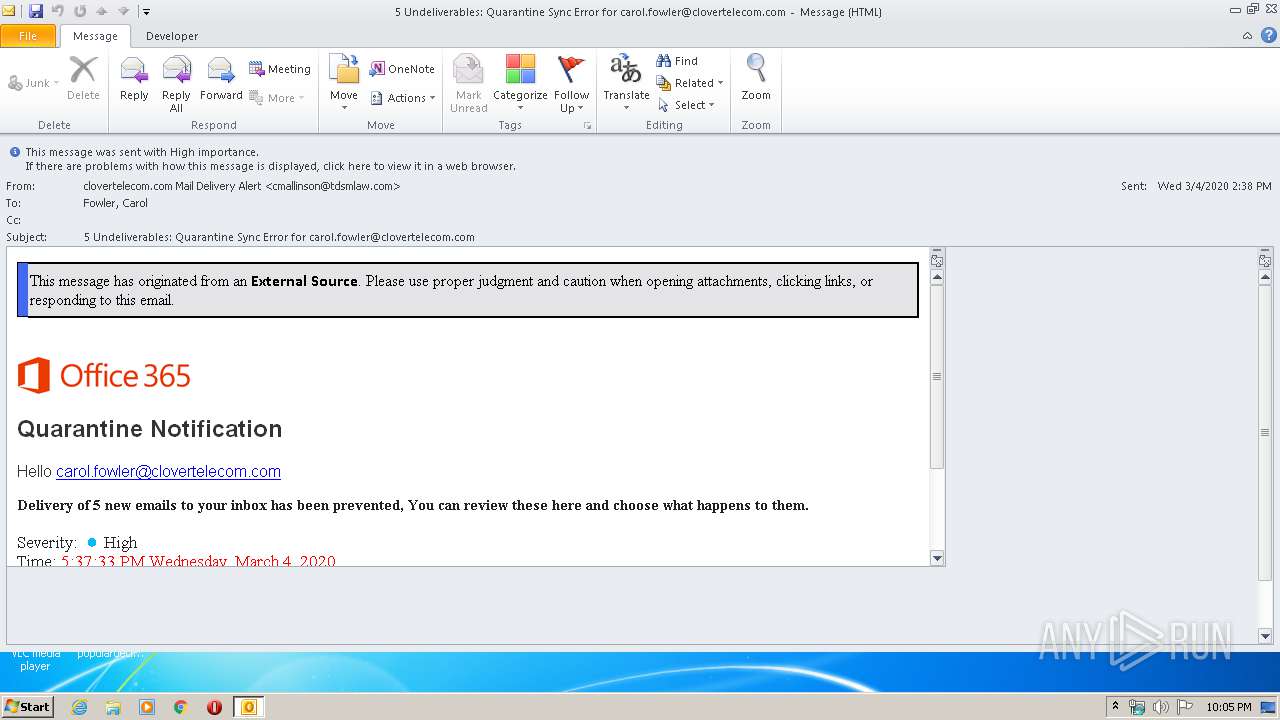Screen dimensions: 1280x720
Task: Click the Undo arrow in quick access toolbar
Action: tap(58, 11)
